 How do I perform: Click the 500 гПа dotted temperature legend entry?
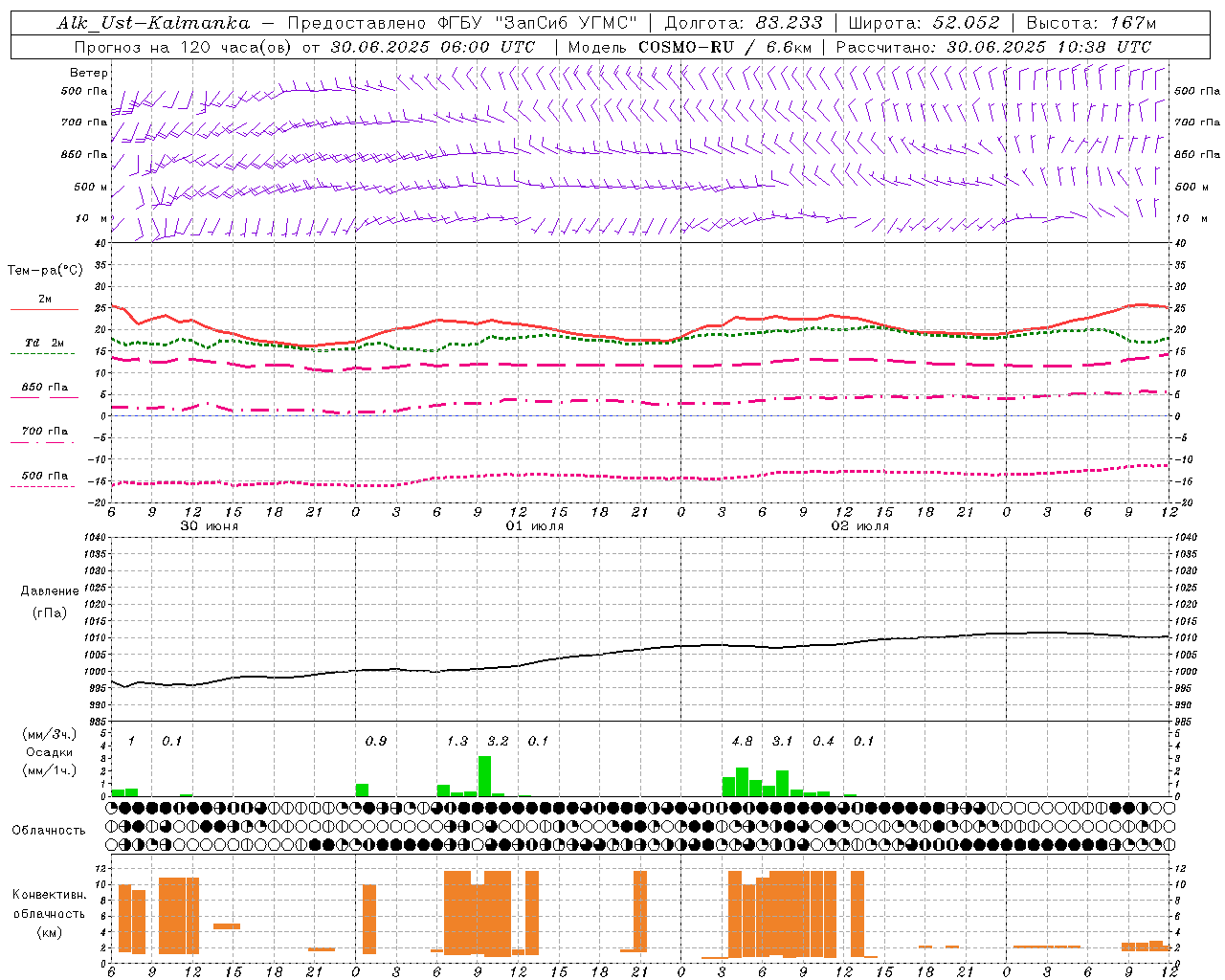pos(44,476)
